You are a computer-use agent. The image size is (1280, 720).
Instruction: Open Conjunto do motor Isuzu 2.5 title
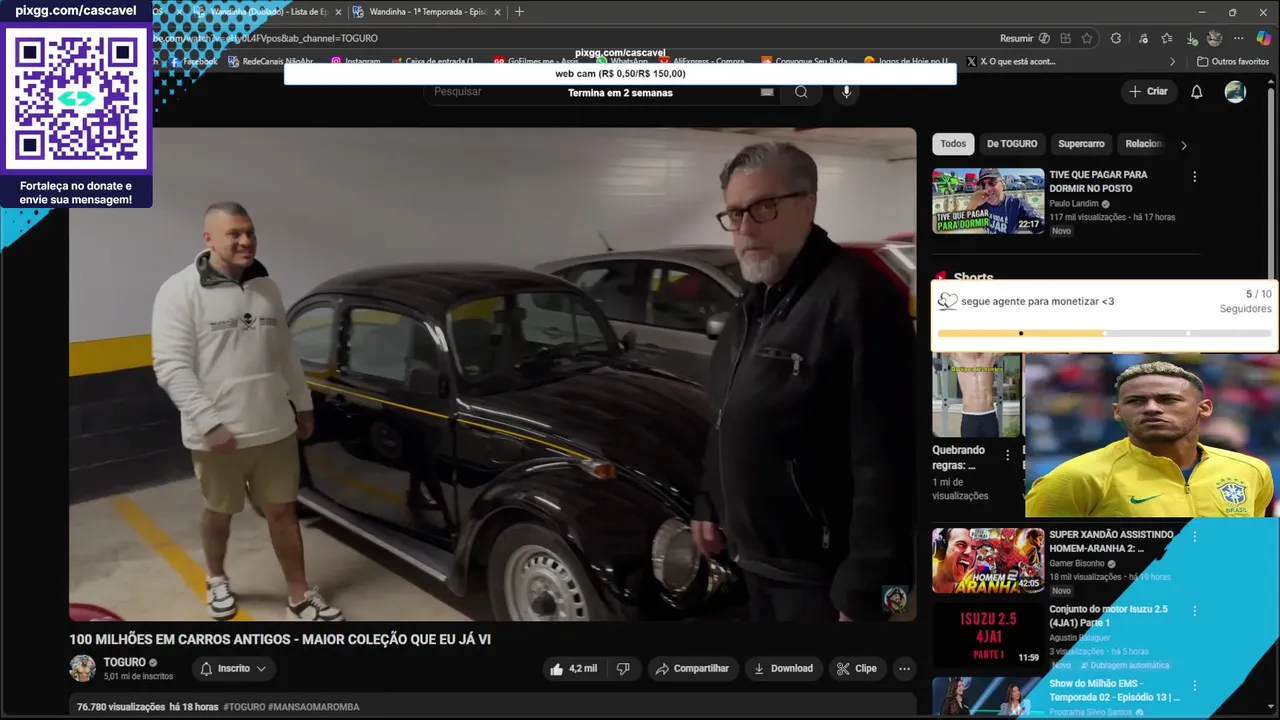point(1108,616)
